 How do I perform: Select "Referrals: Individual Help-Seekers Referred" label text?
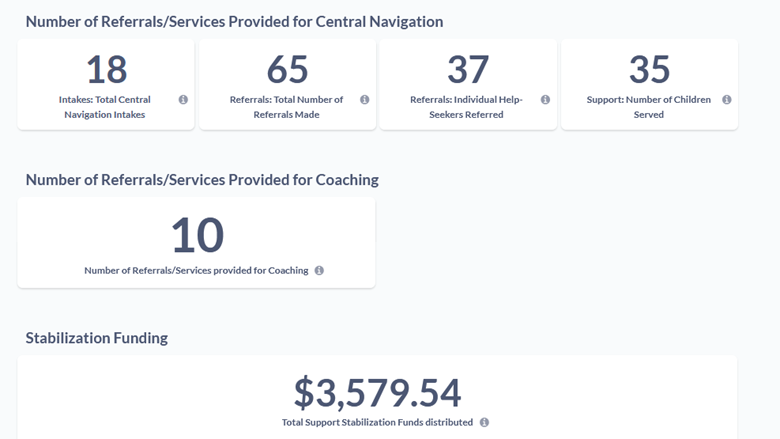tap(467, 107)
